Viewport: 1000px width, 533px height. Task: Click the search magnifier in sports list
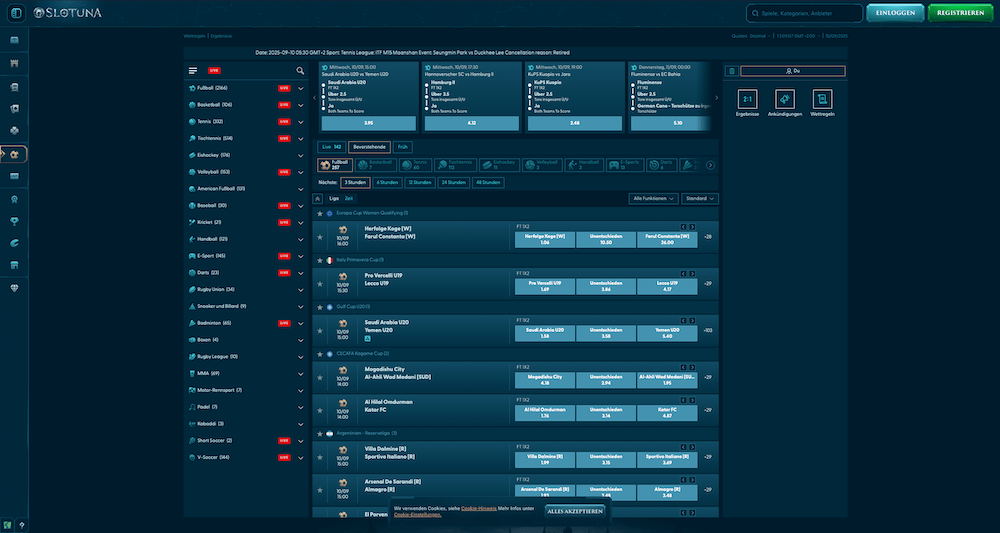[x=300, y=71]
